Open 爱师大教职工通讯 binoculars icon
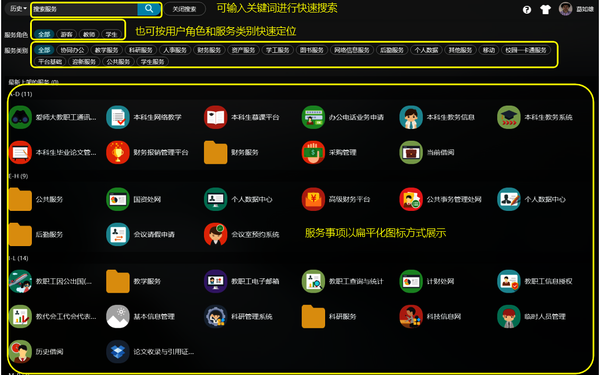Viewport: 600px width, 375px height. [x=20, y=117]
